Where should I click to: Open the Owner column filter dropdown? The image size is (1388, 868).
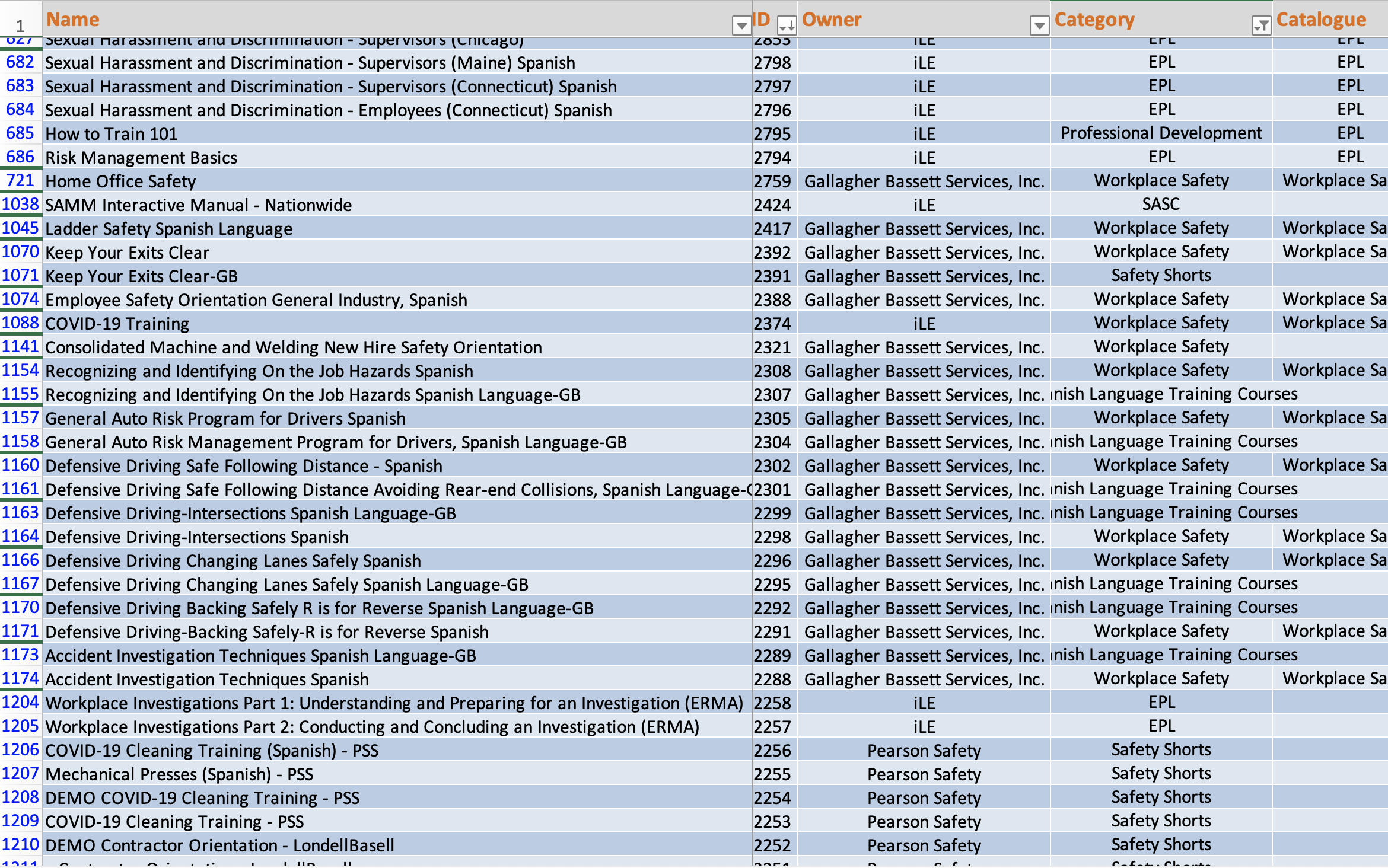(x=1039, y=25)
